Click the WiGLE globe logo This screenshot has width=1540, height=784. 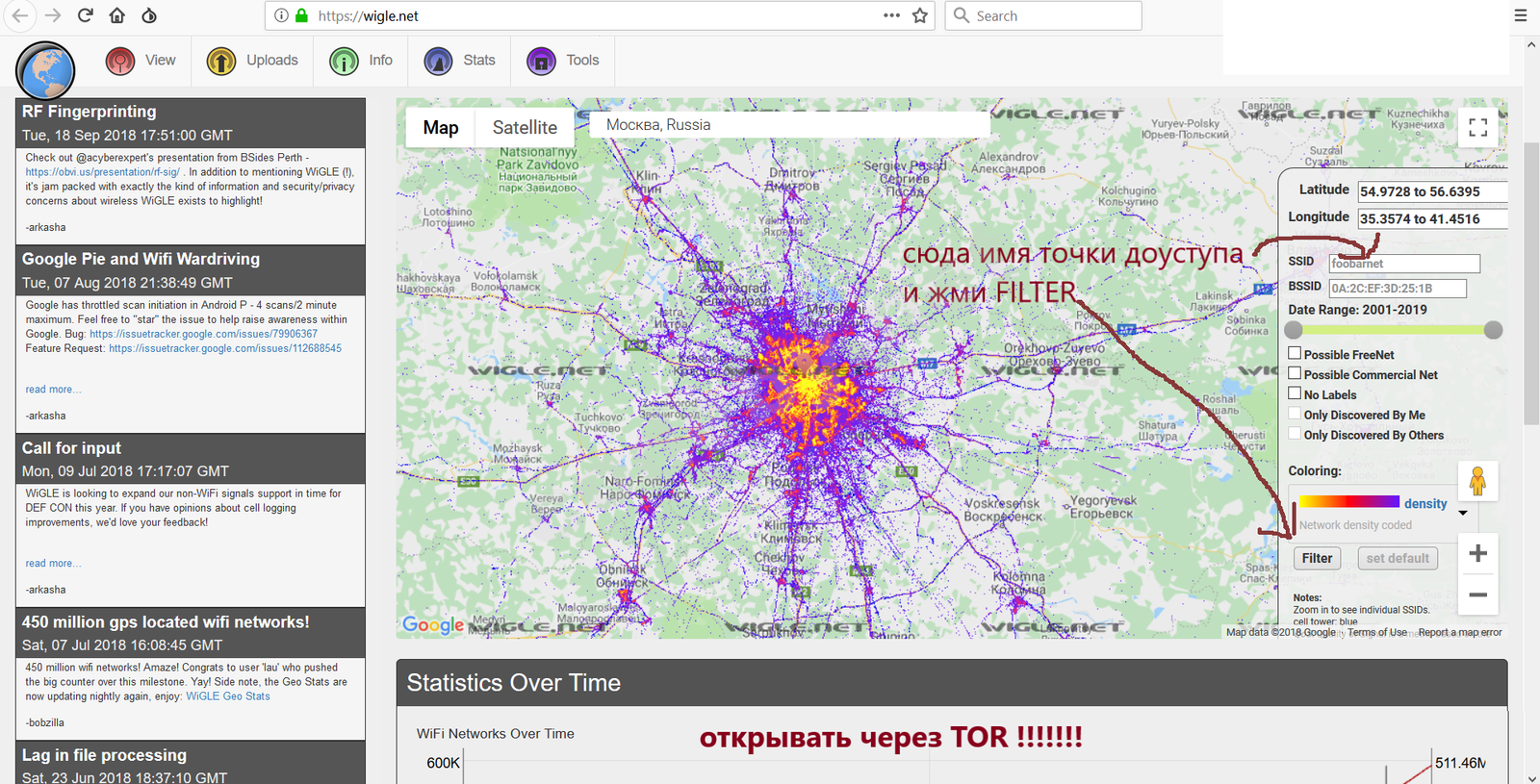pyautogui.click(x=45, y=71)
